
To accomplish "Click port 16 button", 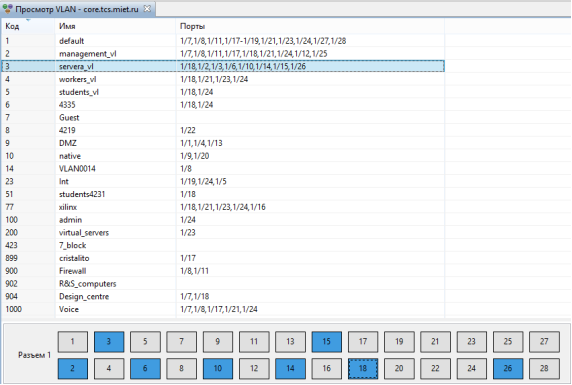I will pos(326,369).
